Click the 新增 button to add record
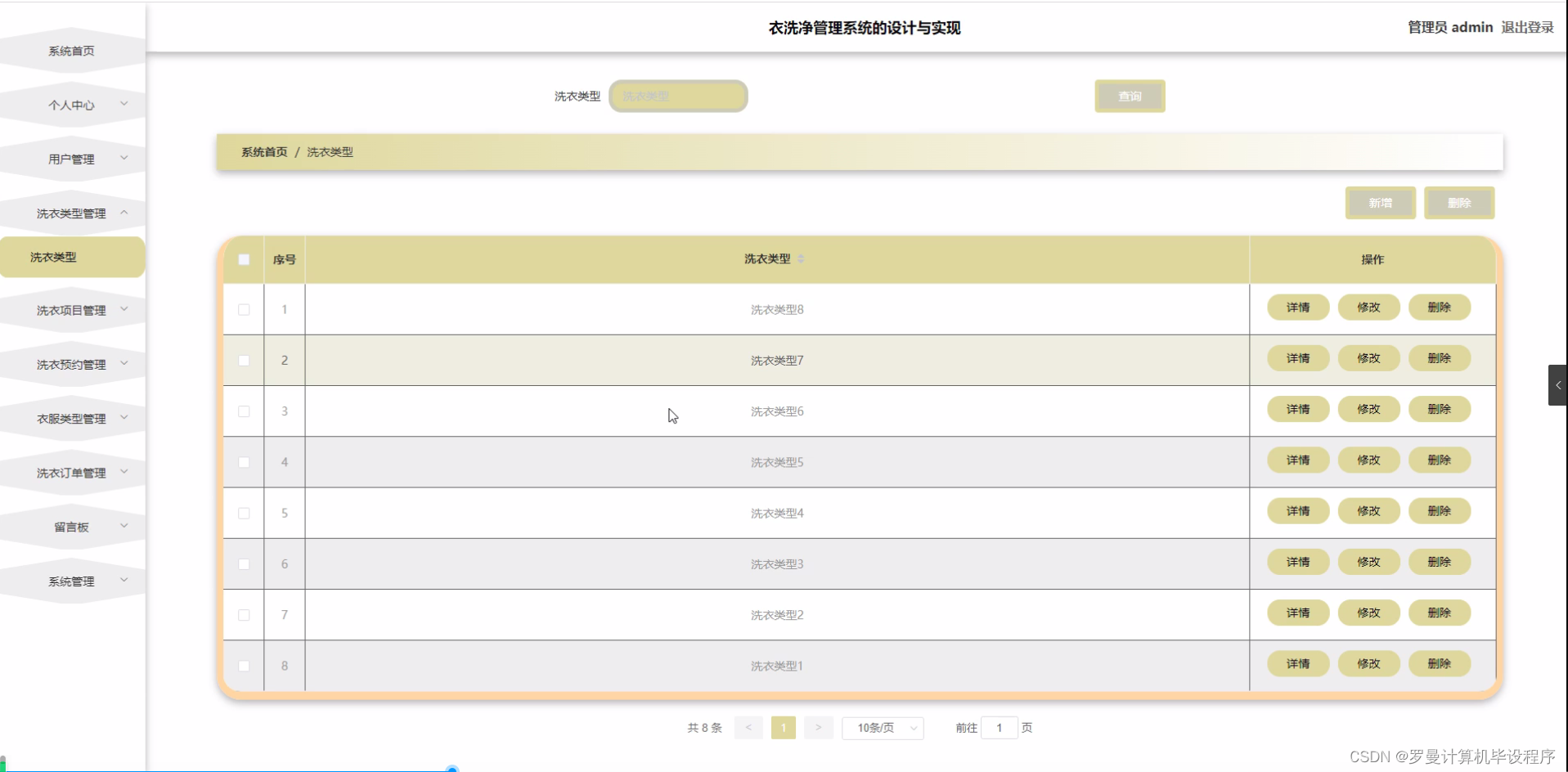The width and height of the screenshot is (1568, 772). 1380,203
